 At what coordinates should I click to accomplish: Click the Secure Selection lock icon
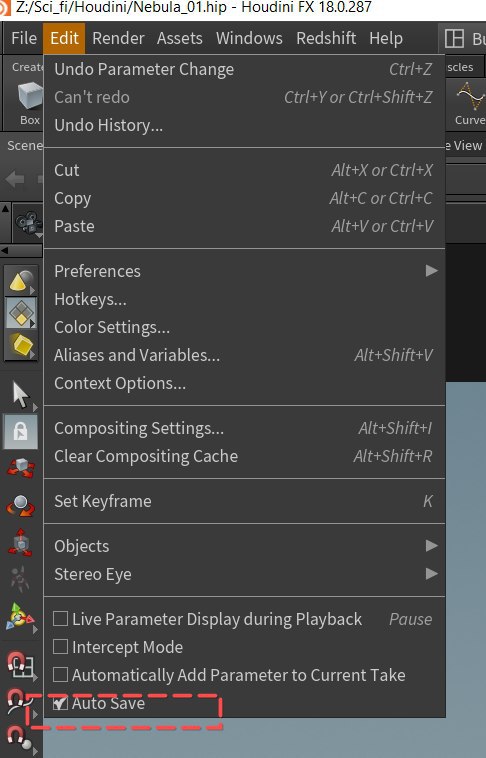tap(20, 431)
